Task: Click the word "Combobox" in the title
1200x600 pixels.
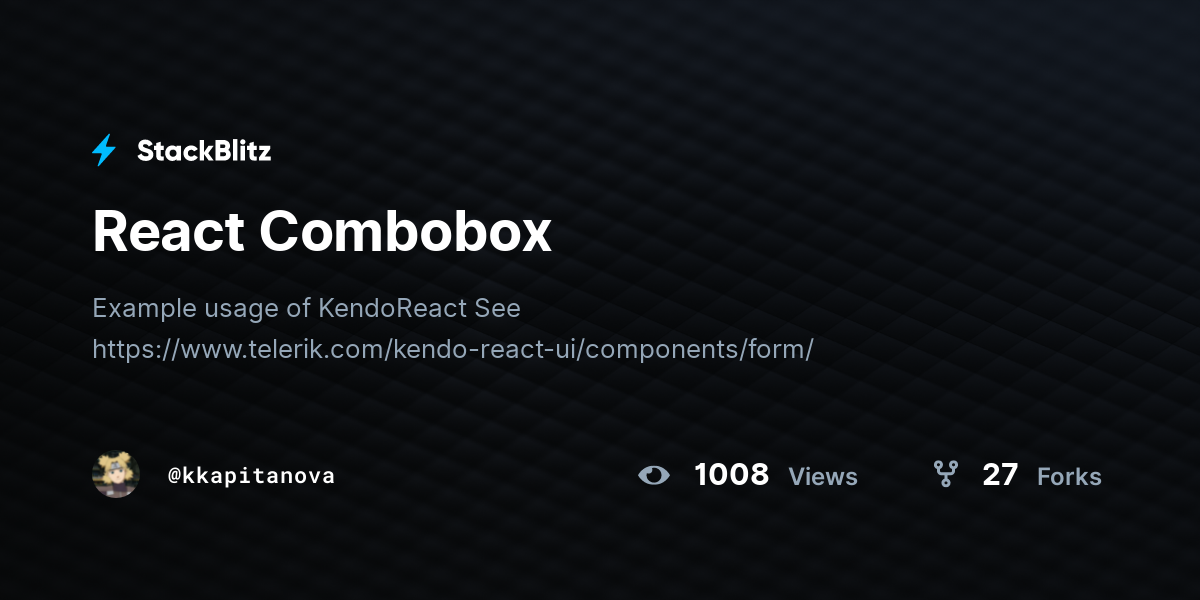Action: click(406, 232)
